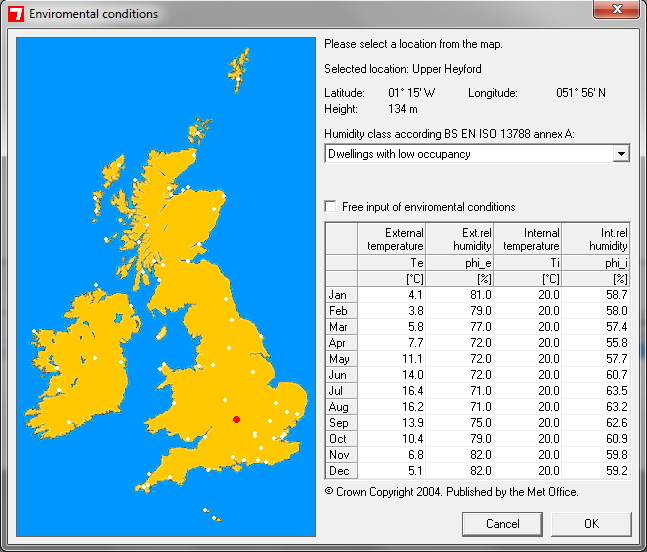Click February external temperature 3.8
This screenshot has height=552, width=647.
[391, 311]
